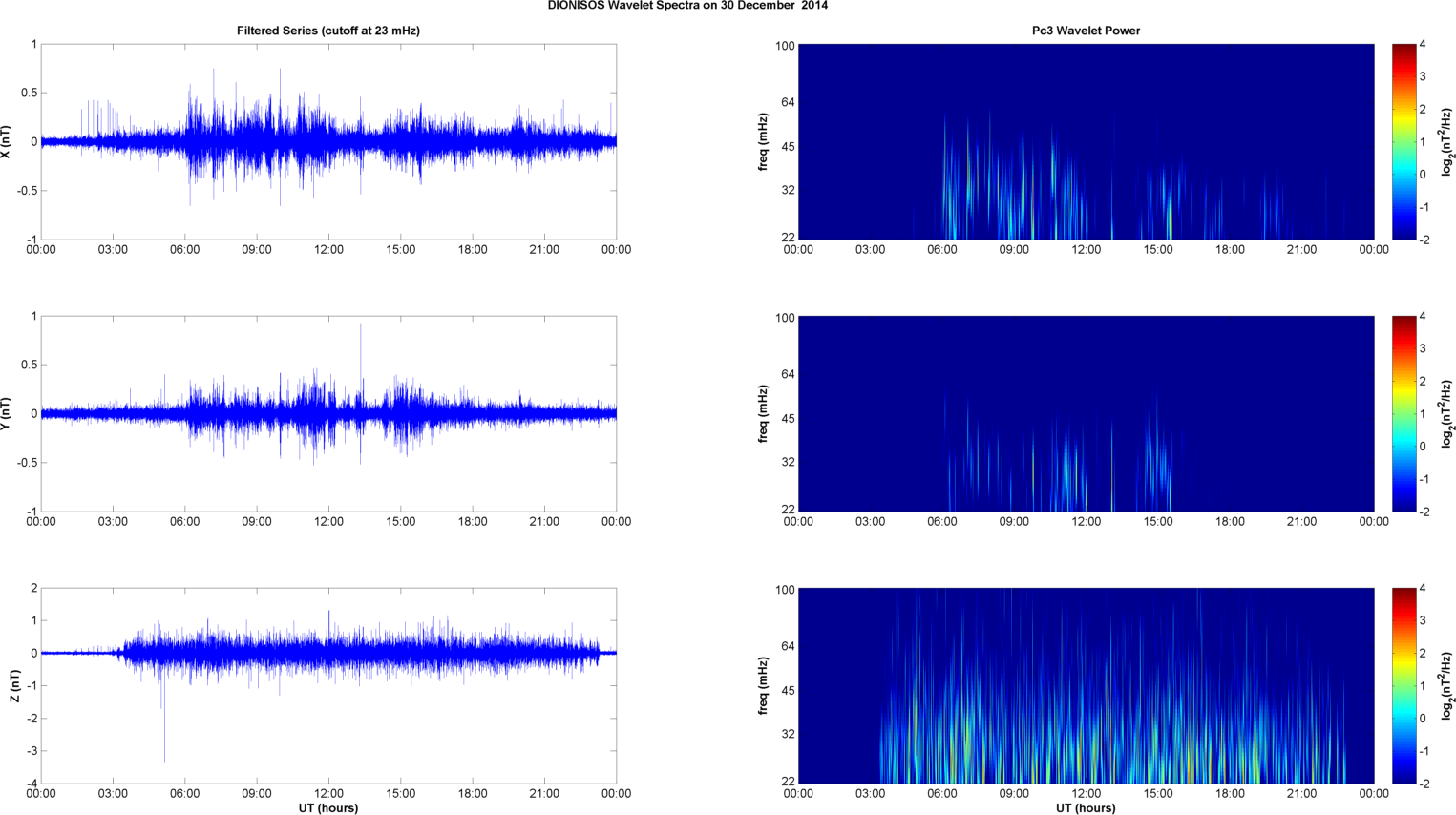Click the -3 tick on Z (nT) axis
1456x815 pixels.
pos(32,751)
